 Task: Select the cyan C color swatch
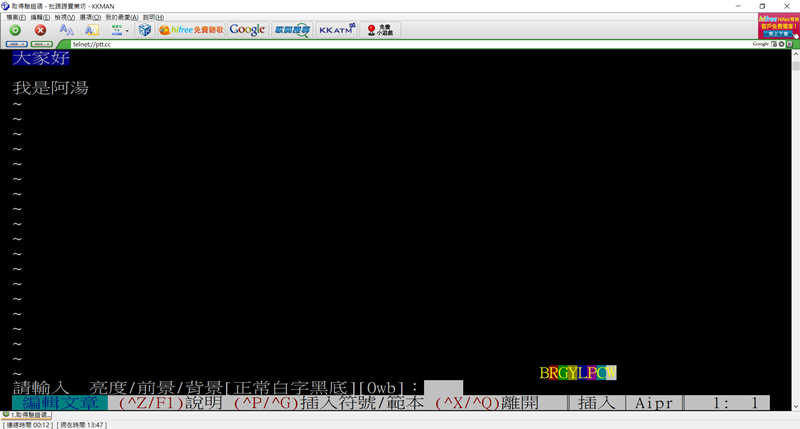[x=602, y=373]
